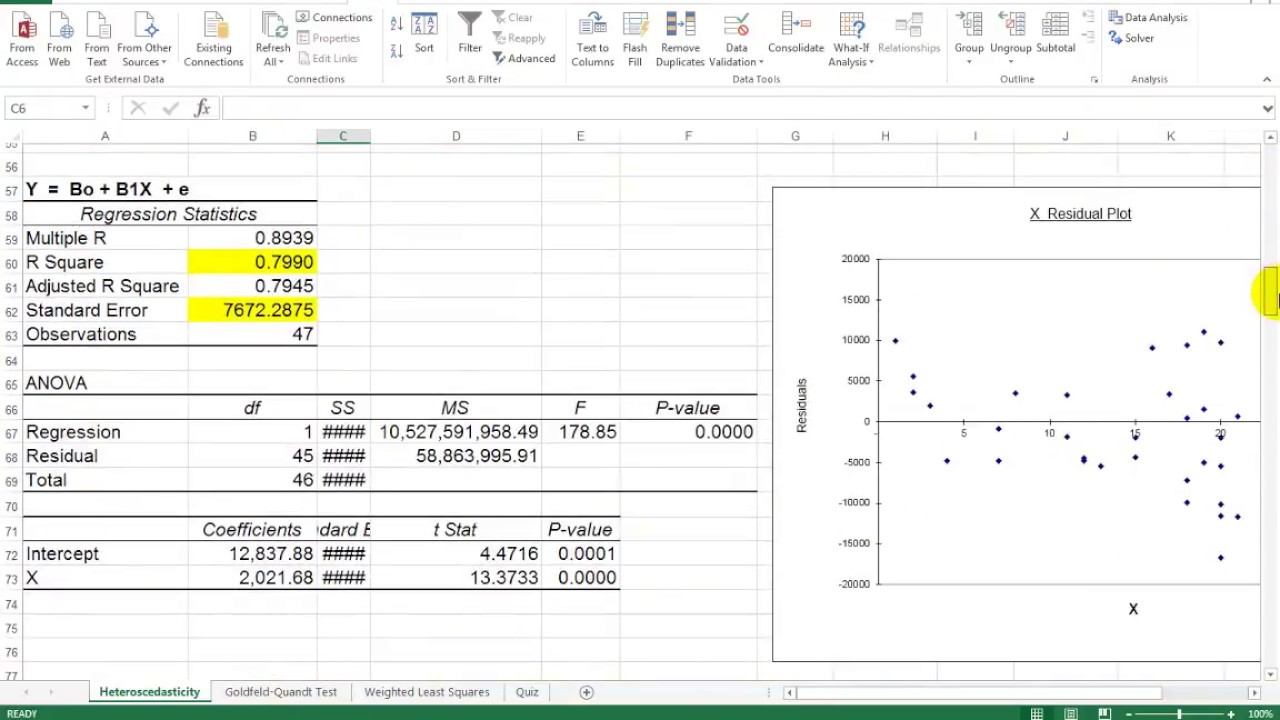Image resolution: width=1280 pixels, height=720 pixels.
Task: Collapse the ribbon
Action: (1268, 79)
